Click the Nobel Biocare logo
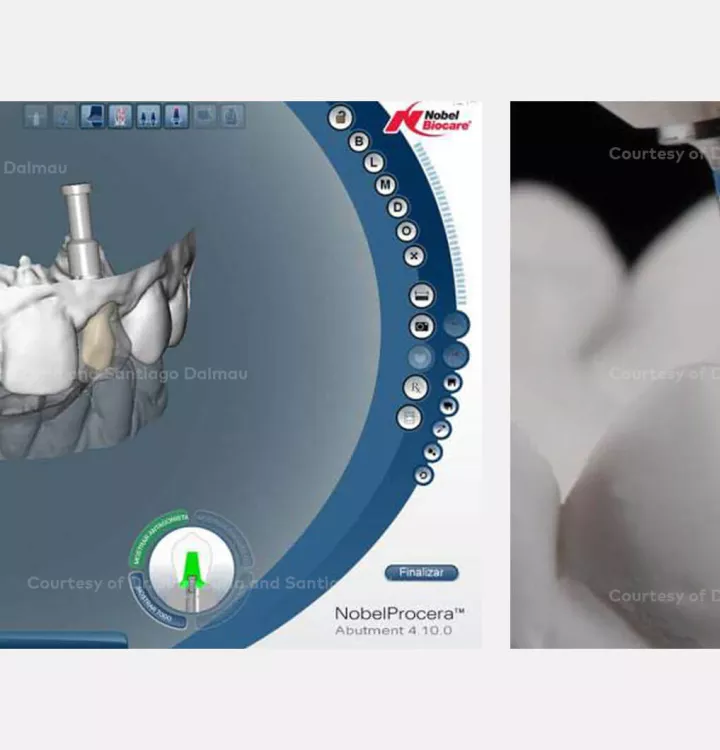720x750 pixels. coord(428,119)
